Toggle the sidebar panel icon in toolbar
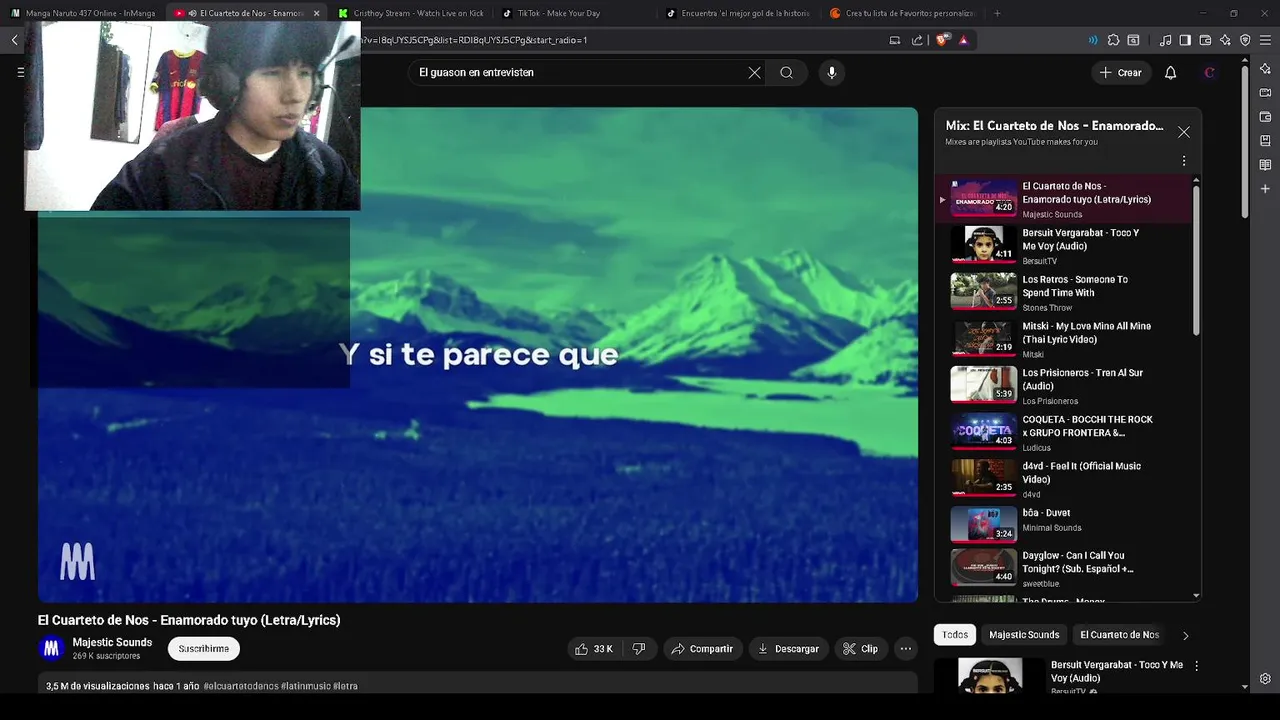The width and height of the screenshot is (1280, 720). point(1185,40)
